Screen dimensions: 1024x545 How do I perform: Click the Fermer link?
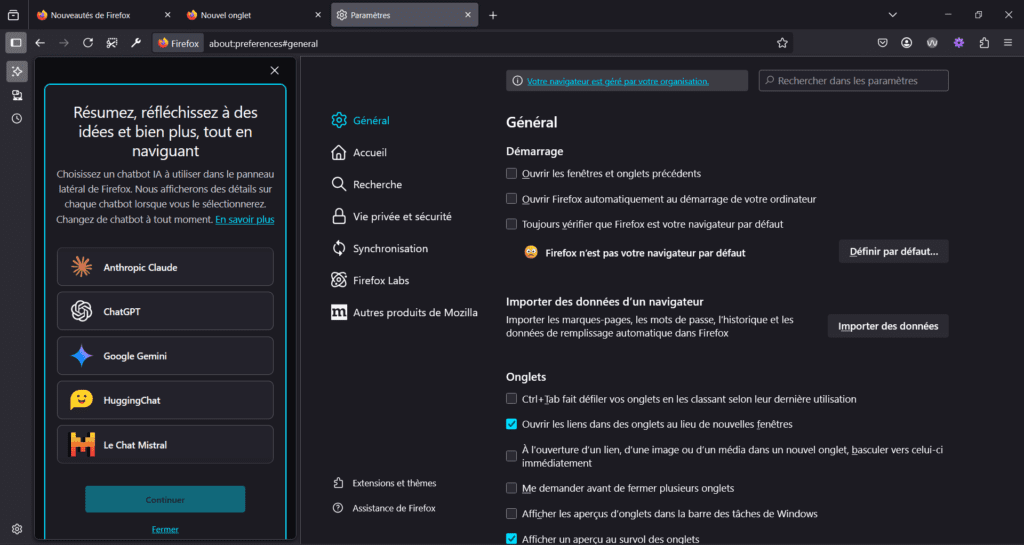[x=165, y=529]
